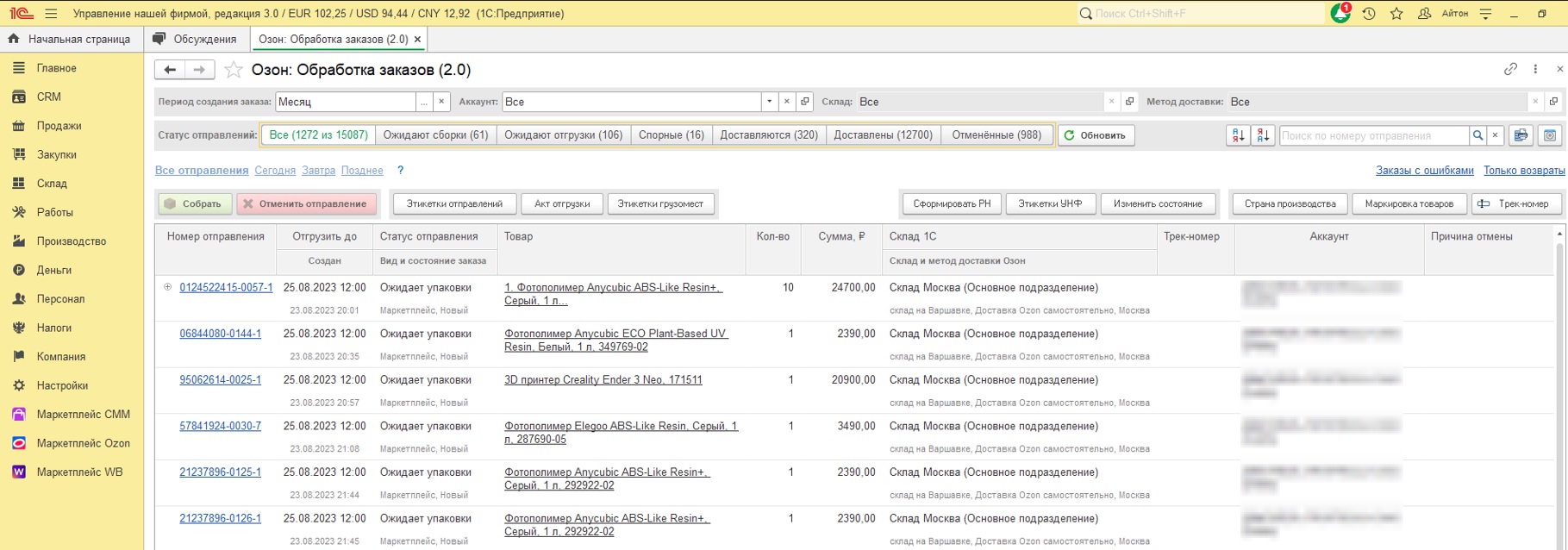
Task: Open period selection with ellipsis button
Action: [423, 102]
